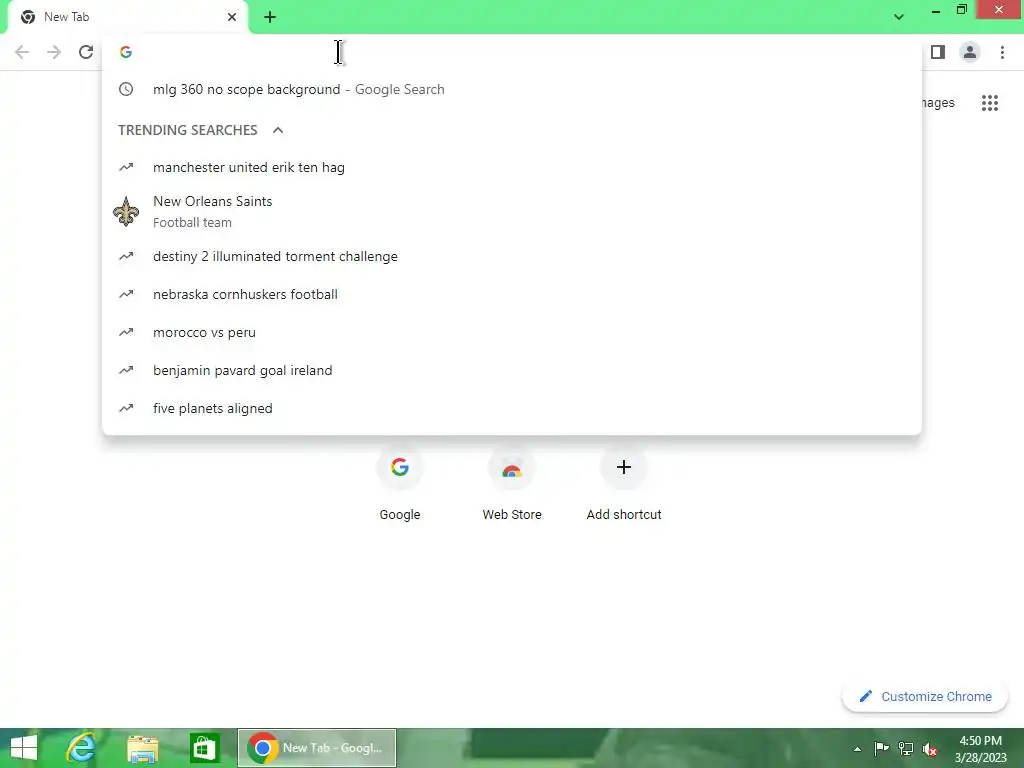Open the Action Center flag icon
The height and width of the screenshot is (768, 1024).
coord(881,748)
